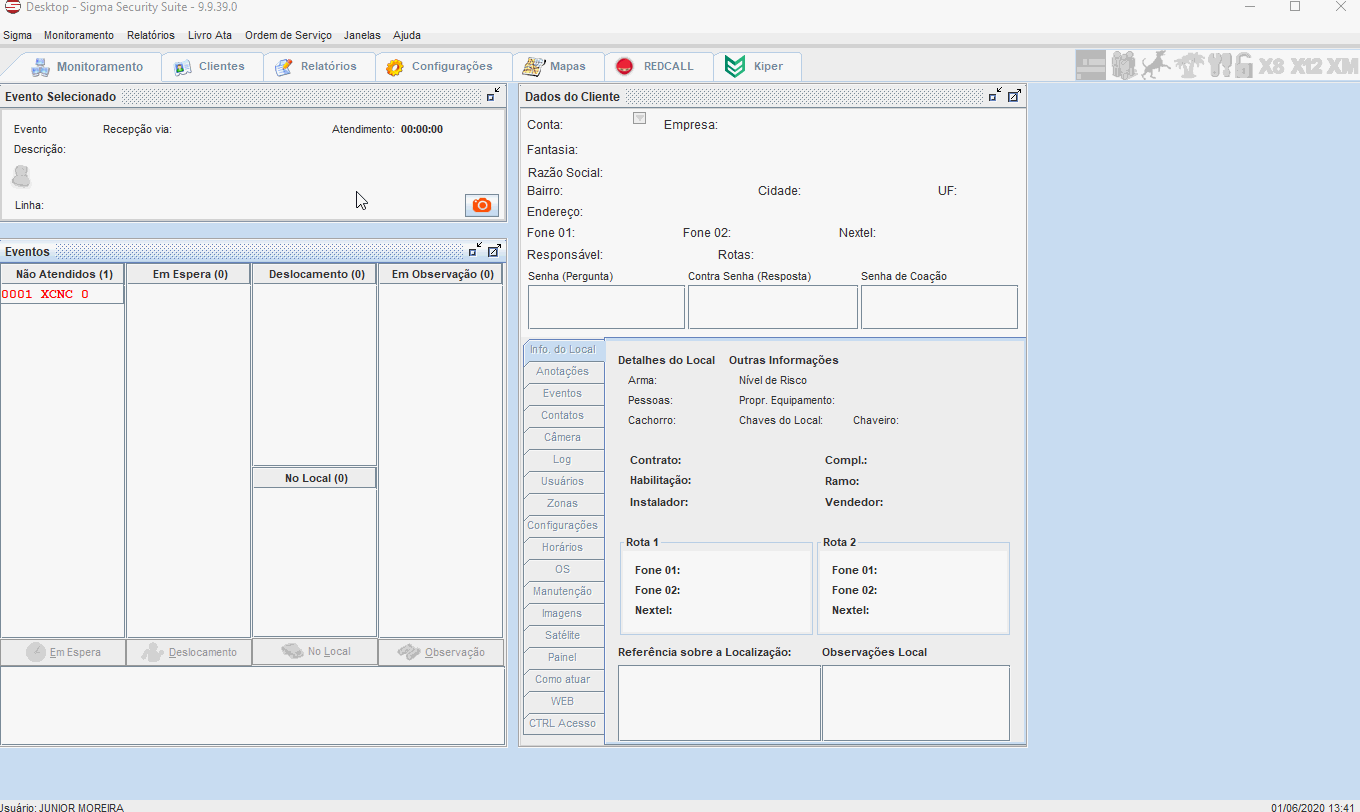Image resolution: width=1360 pixels, height=812 pixels.
Task: Open the REDCALL tab
Action: click(658, 67)
